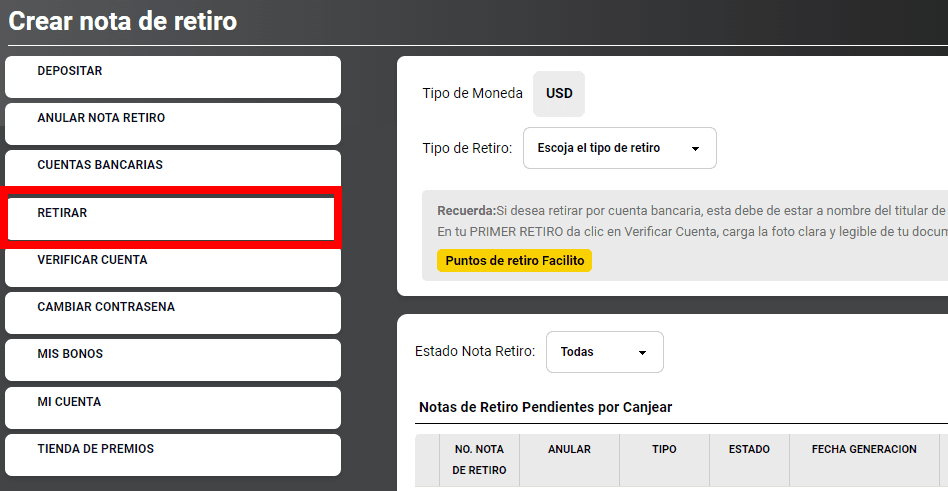Viewport: 948px width, 491px height.
Task: Click the NO. NOTA DE RETIRO column header
Action: pos(479,460)
